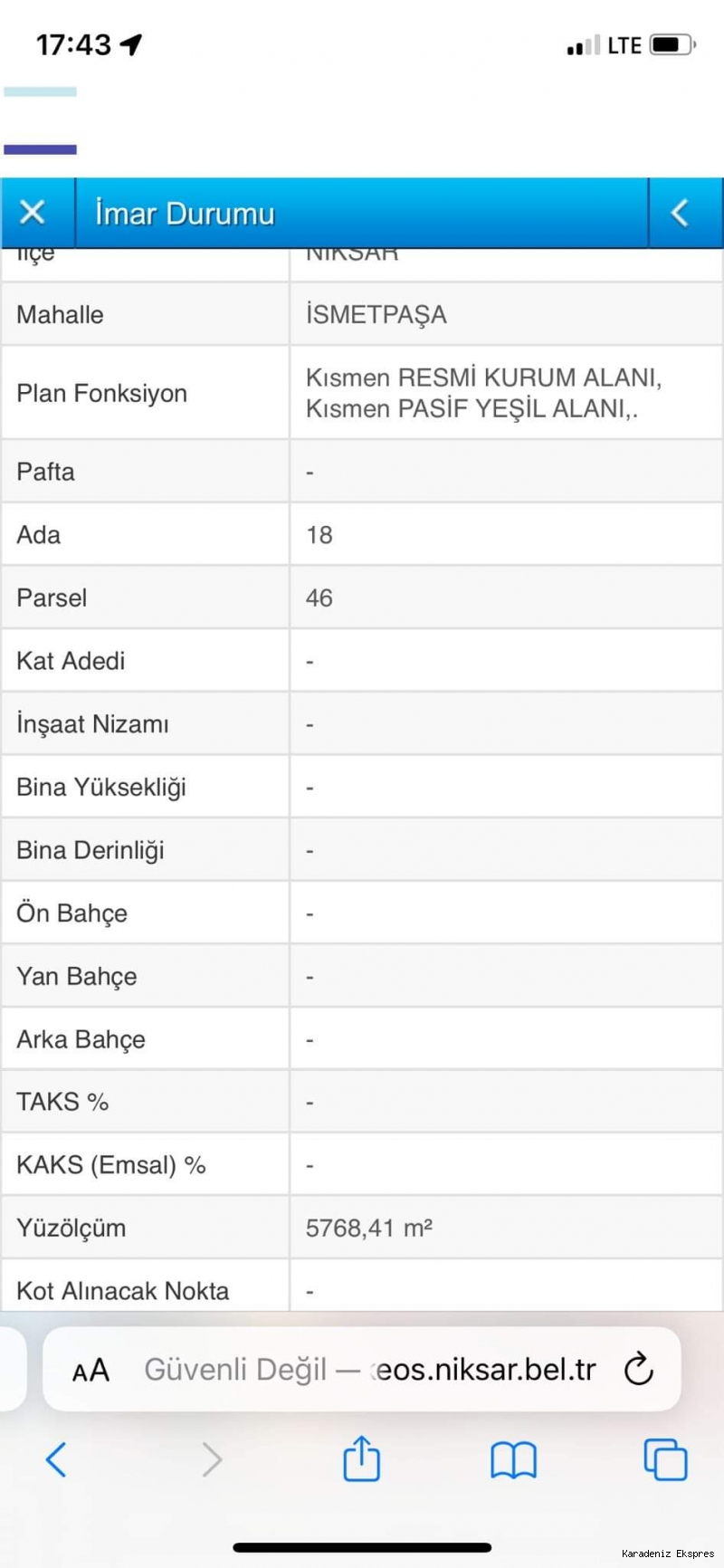Open Safari bookmarks icon

[513, 1460]
